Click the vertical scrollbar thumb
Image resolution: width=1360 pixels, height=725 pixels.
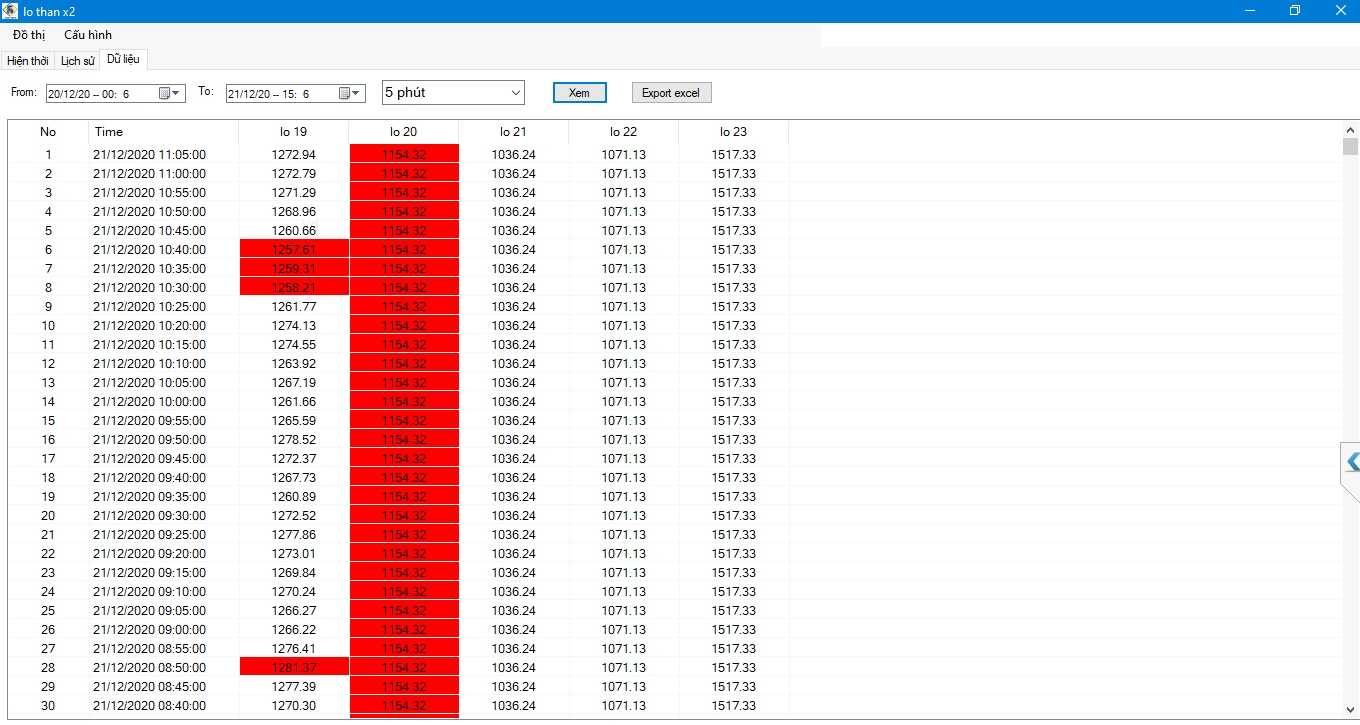1350,147
